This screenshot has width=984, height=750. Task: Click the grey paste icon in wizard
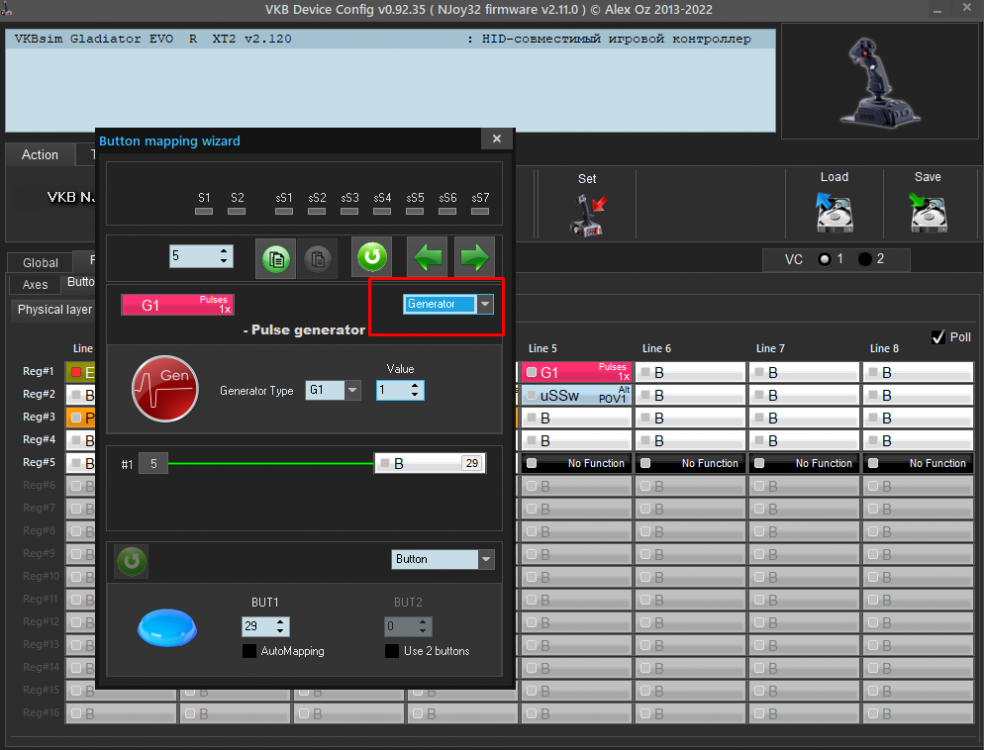click(x=318, y=258)
